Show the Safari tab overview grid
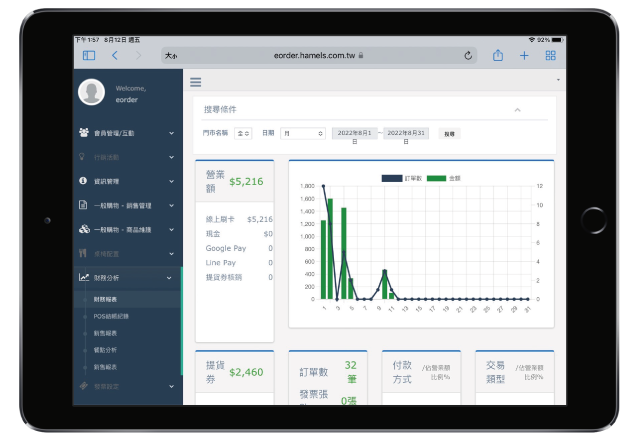 click(x=550, y=56)
